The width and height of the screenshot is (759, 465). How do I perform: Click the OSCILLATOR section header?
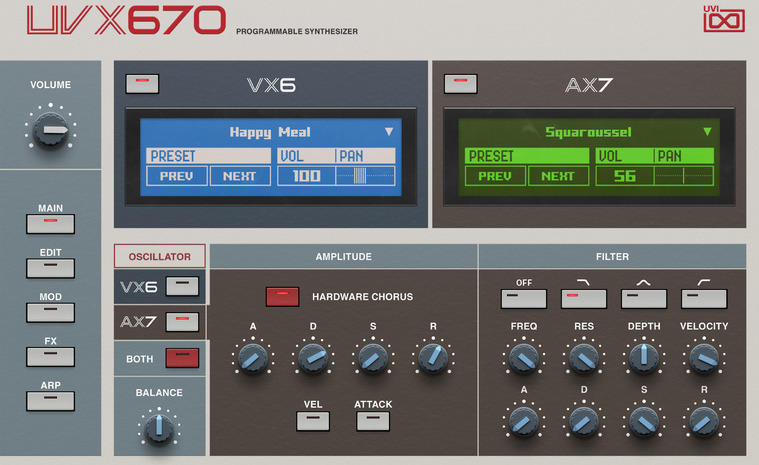pyautogui.click(x=160, y=256)
